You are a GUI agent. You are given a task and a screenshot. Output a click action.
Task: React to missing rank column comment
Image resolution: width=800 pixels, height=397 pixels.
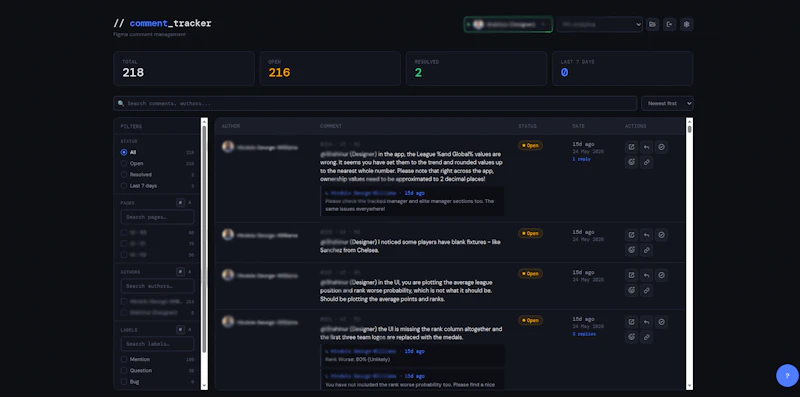(x=631, y=337)
